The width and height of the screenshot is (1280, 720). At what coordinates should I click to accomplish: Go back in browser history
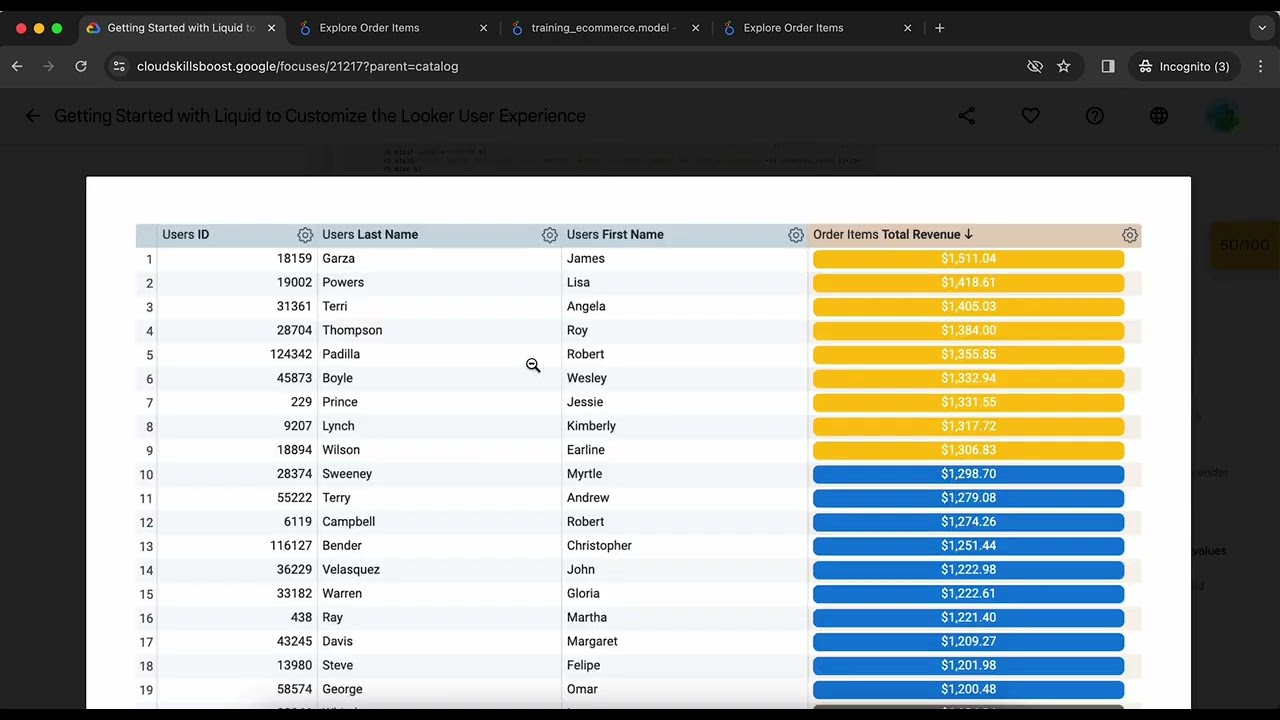[17, 66]
